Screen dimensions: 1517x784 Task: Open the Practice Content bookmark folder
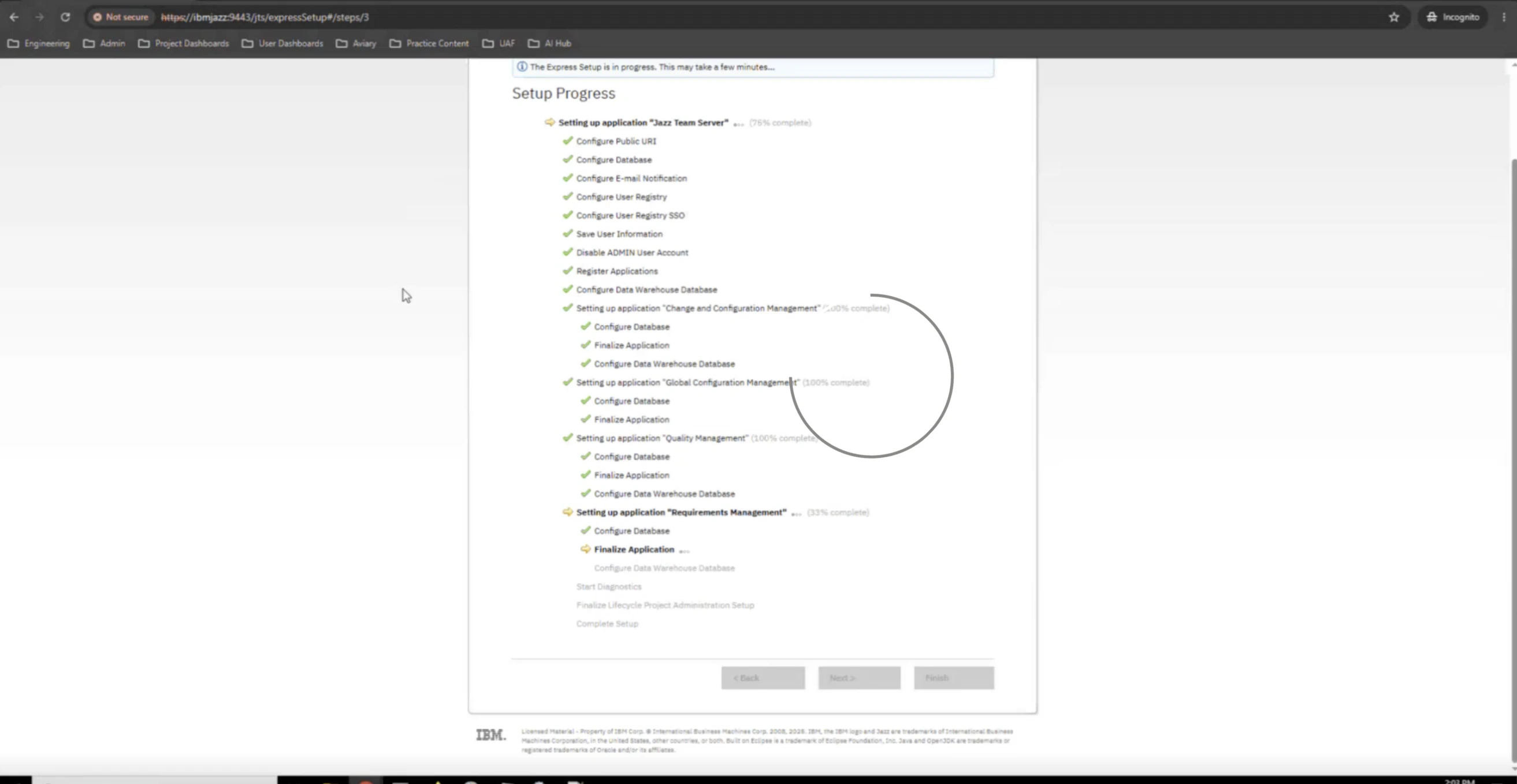pyautogui.click(x=429, y=43)
